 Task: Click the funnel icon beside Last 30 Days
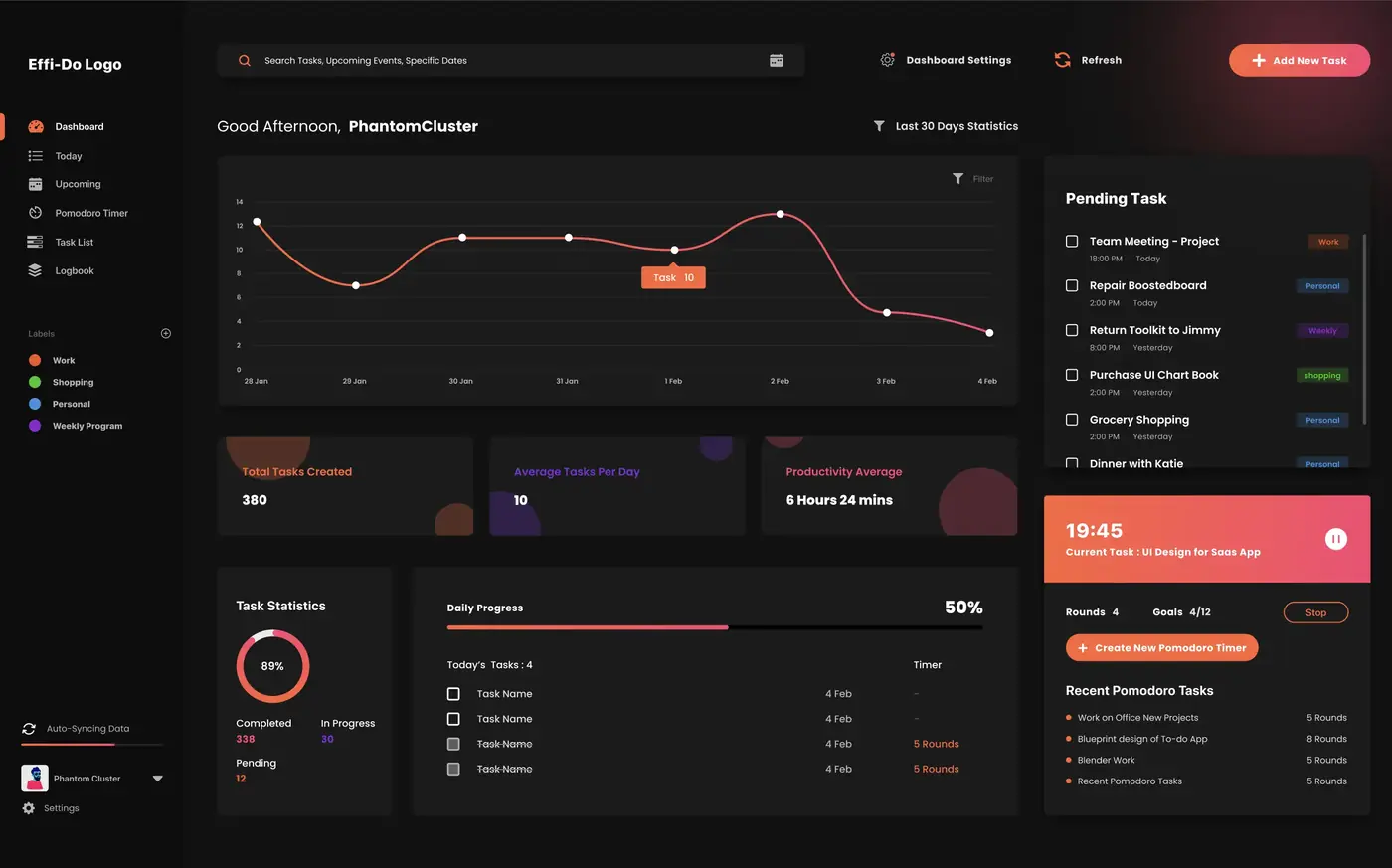click(x=879, y=126)
